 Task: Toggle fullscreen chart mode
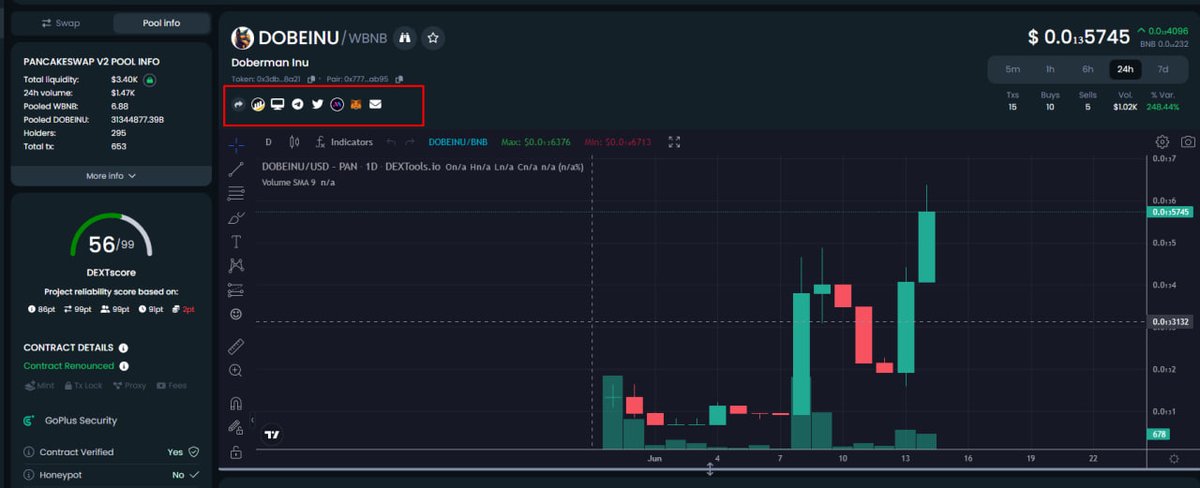pos(674,142)
